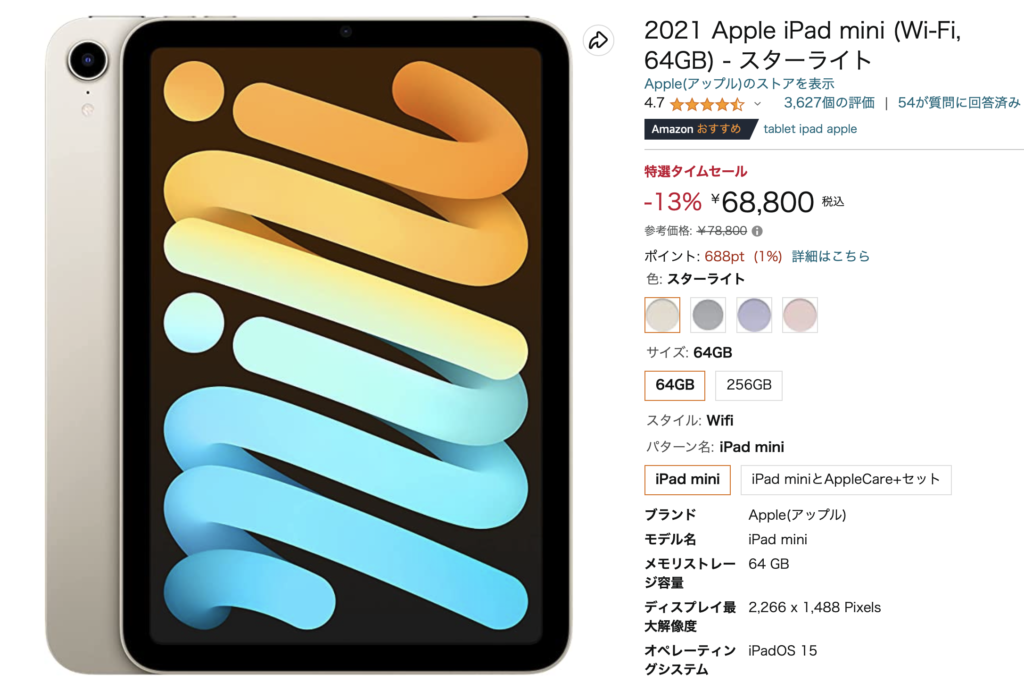
Task: Click the share arrow icon
Action: [598, 41]
